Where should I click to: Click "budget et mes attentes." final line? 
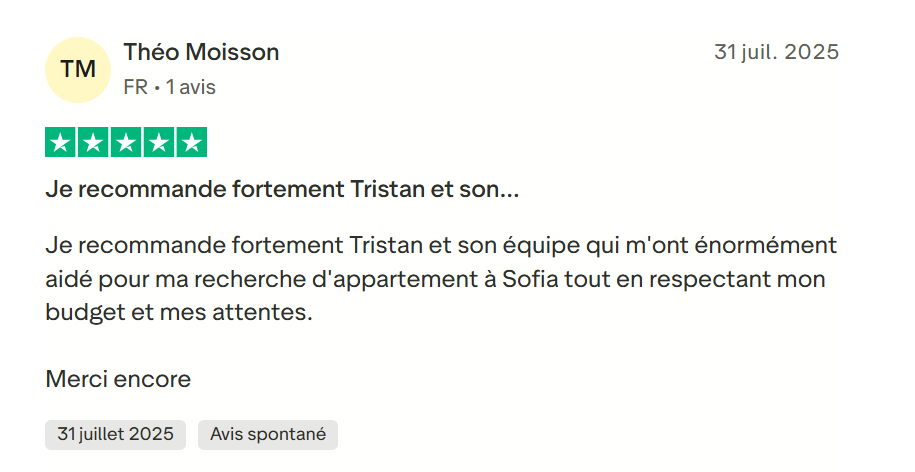point(179,312)
